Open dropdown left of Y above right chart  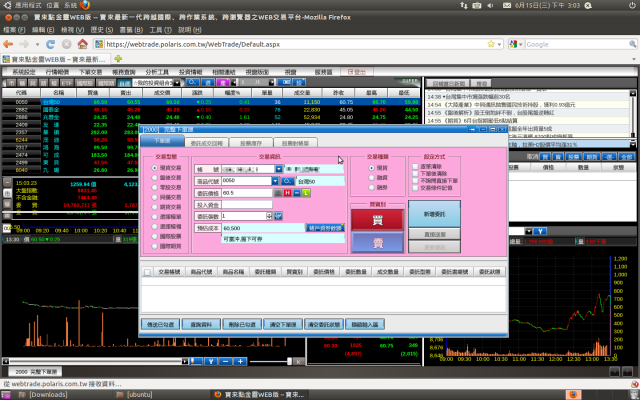[529, 231]
